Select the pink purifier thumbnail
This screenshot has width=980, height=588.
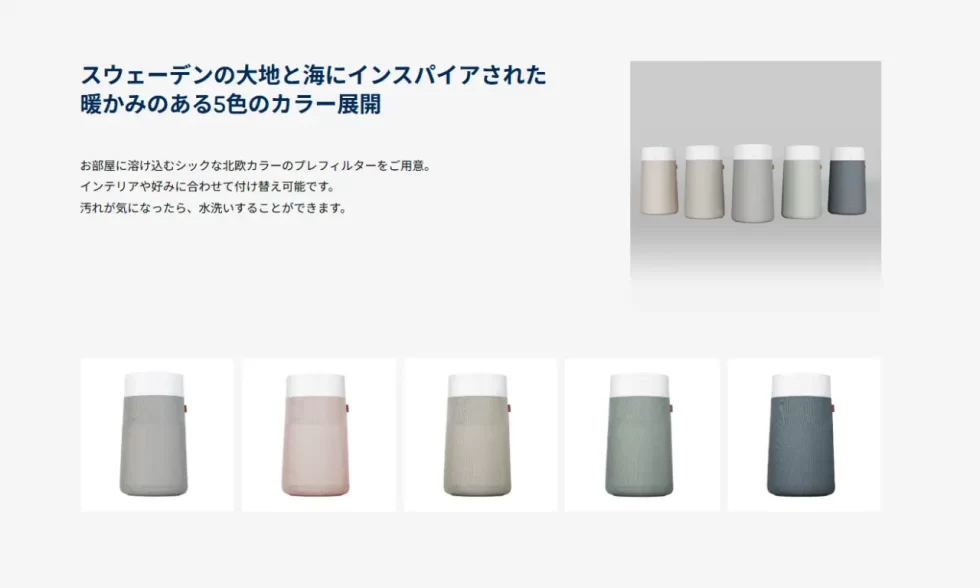[319, 435]
